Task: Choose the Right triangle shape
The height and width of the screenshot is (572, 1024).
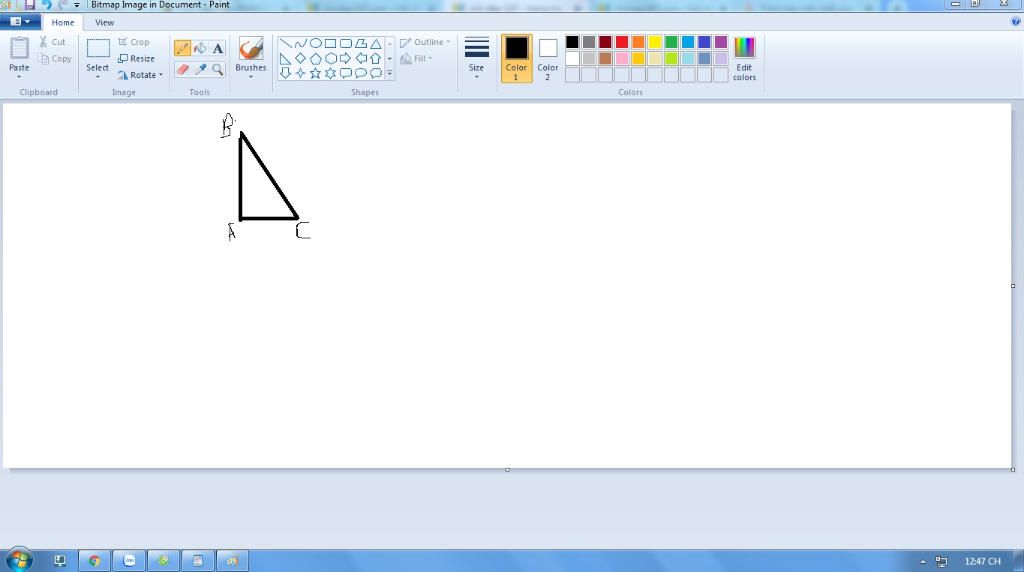Action: tap(285, 59)
